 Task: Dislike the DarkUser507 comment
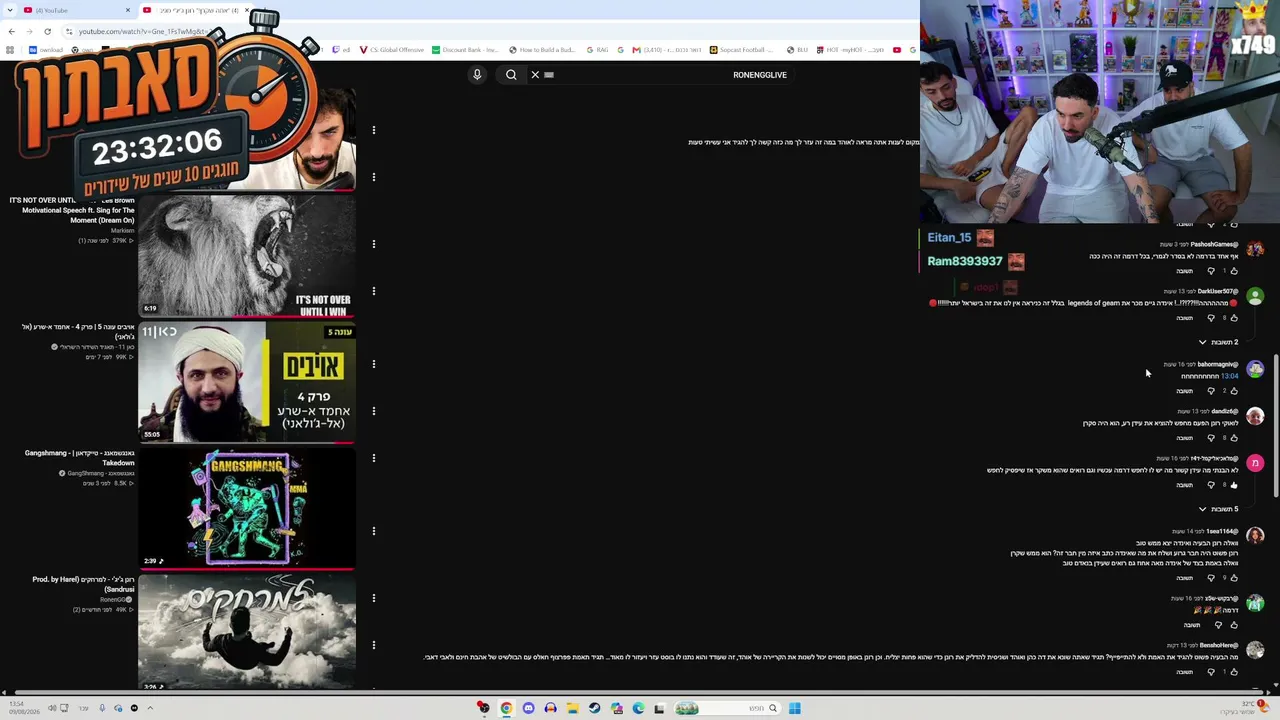(x=1211, y=318)
